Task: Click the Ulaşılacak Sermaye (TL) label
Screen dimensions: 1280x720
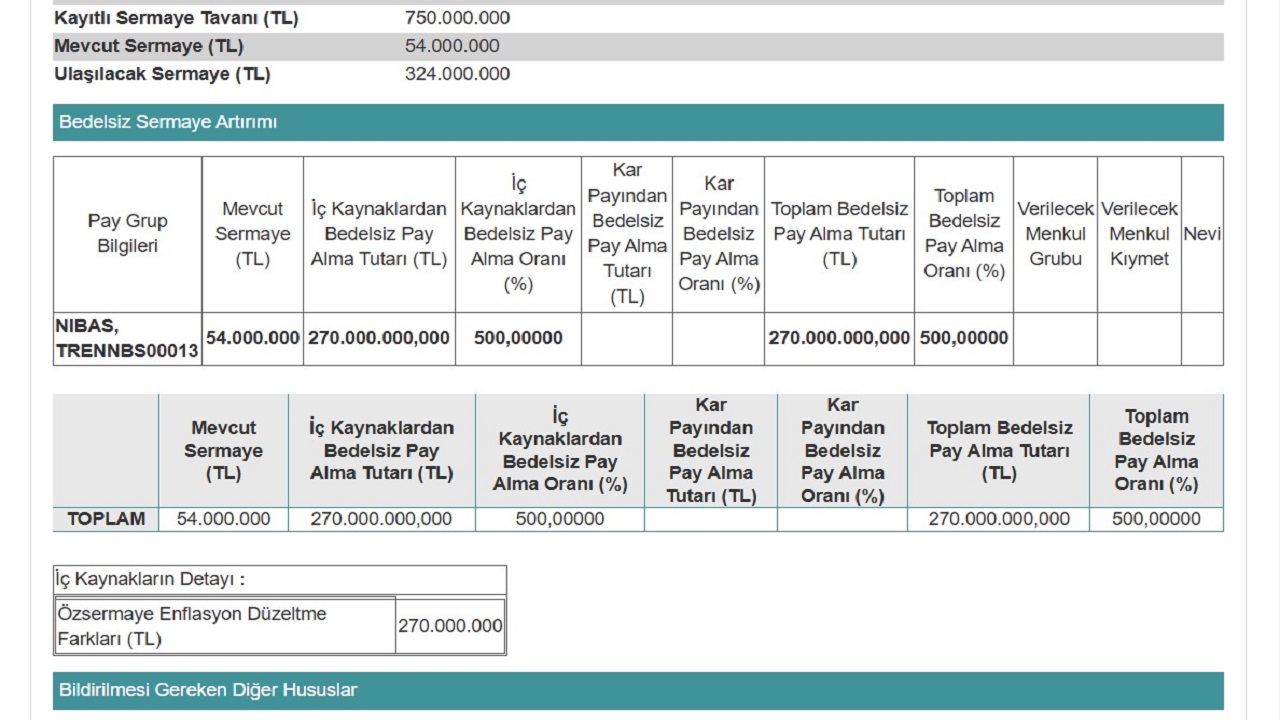Action: [x=162, y=74]
